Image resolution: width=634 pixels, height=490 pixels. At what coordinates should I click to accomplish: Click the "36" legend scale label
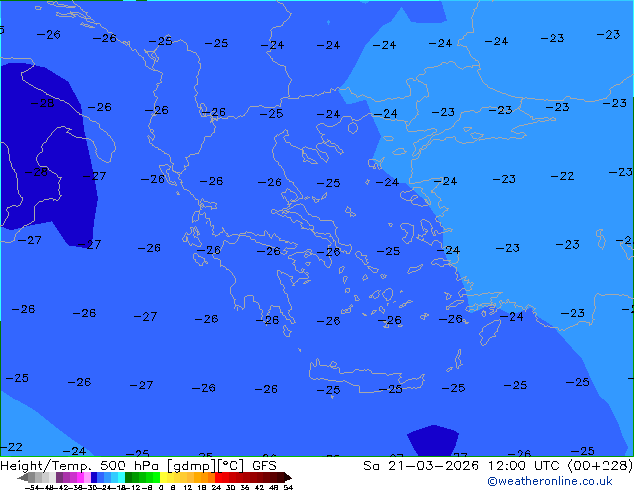(245, 488)
